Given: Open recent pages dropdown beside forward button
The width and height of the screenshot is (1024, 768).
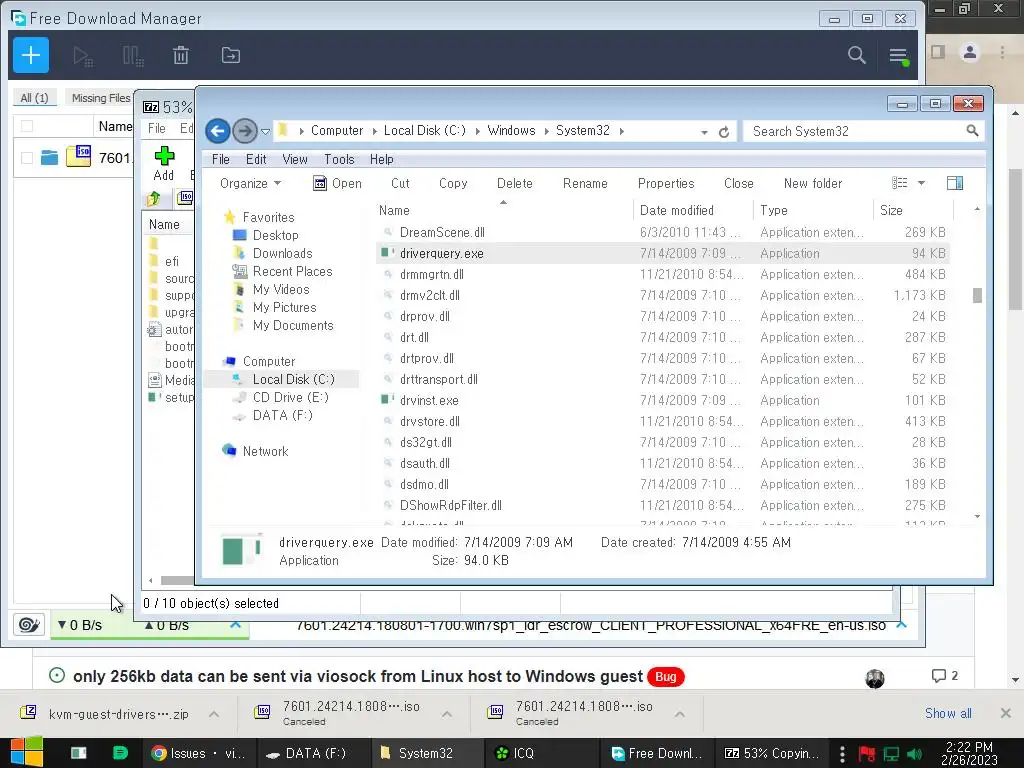Looking at the screenshot, I should (265, 131).
